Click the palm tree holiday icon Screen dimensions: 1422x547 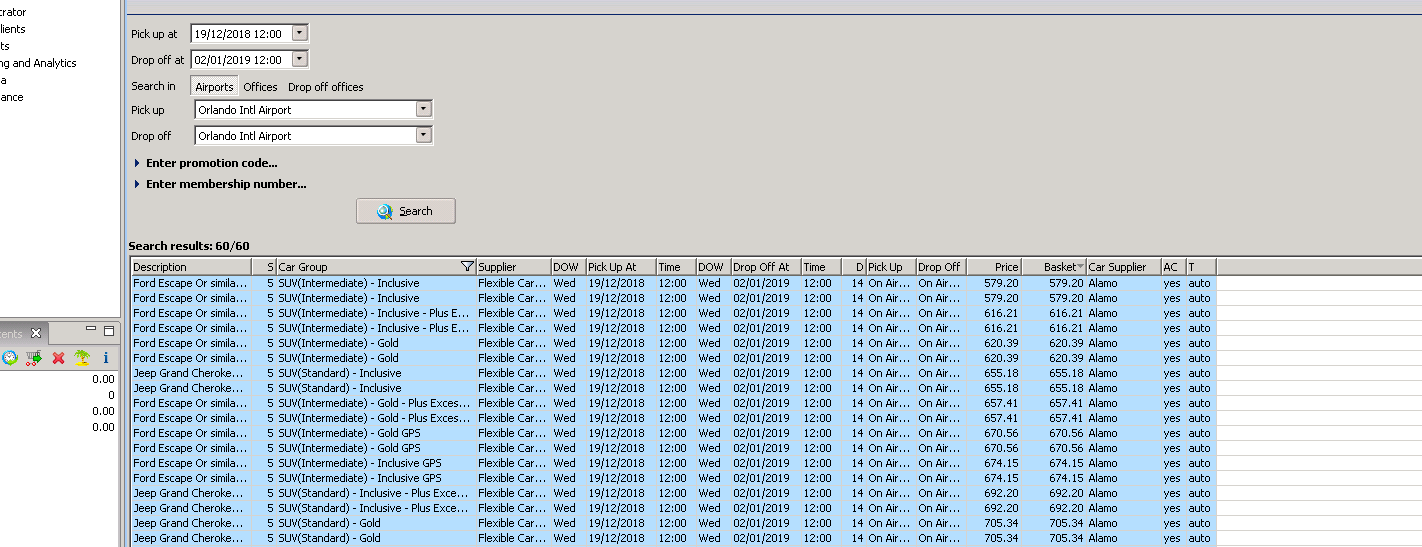[x=82, y=357]
